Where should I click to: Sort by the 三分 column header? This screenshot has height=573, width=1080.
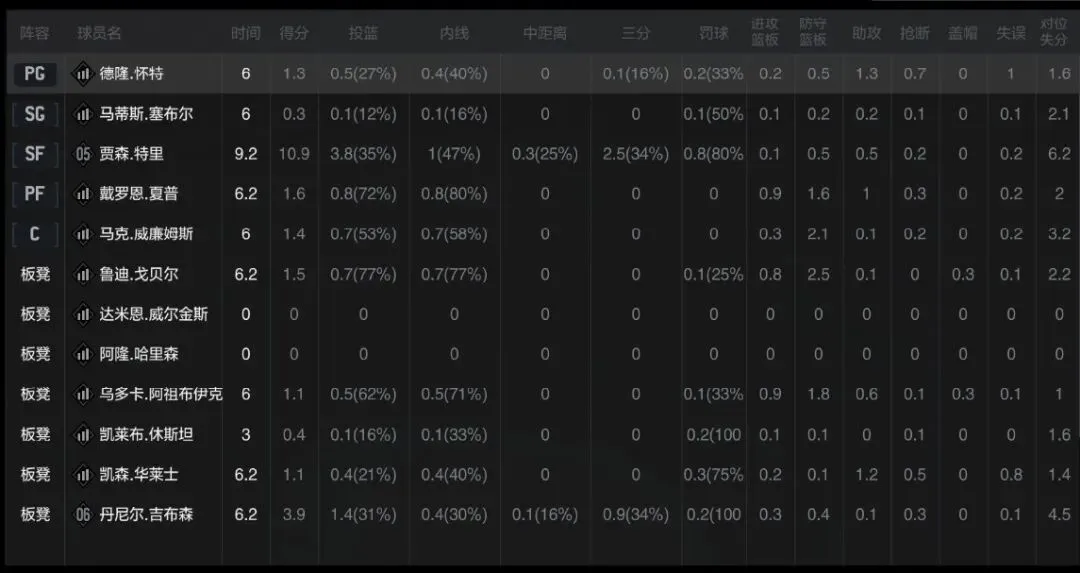click(x=636, y=33)
